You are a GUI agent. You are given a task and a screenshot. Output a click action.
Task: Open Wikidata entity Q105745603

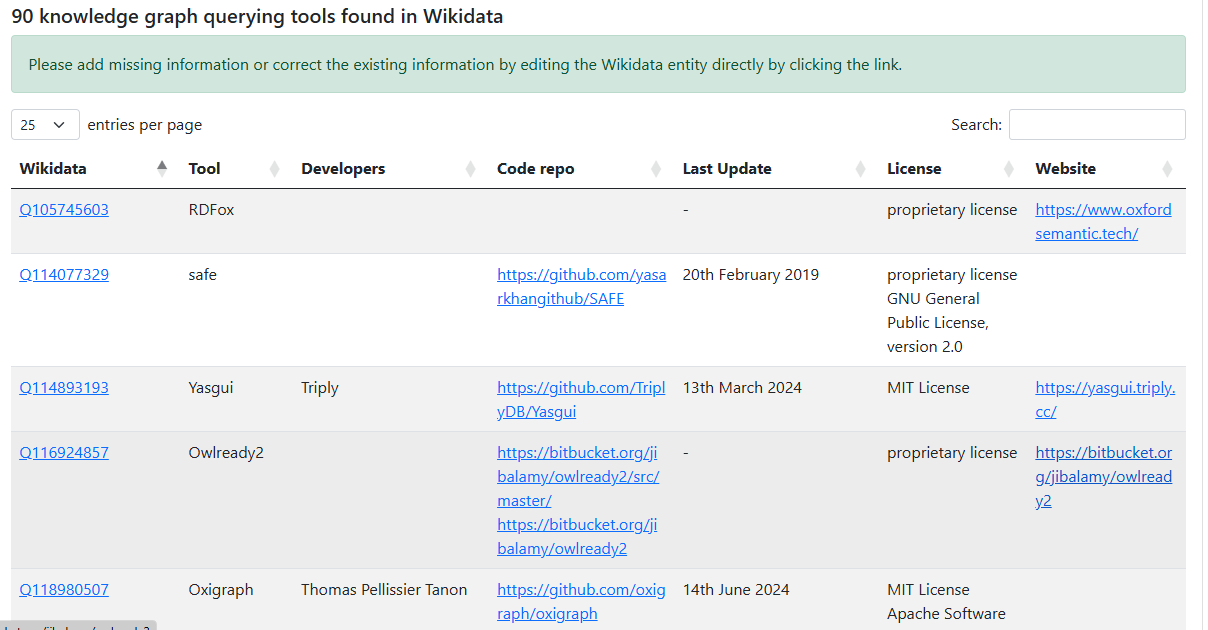64,210
